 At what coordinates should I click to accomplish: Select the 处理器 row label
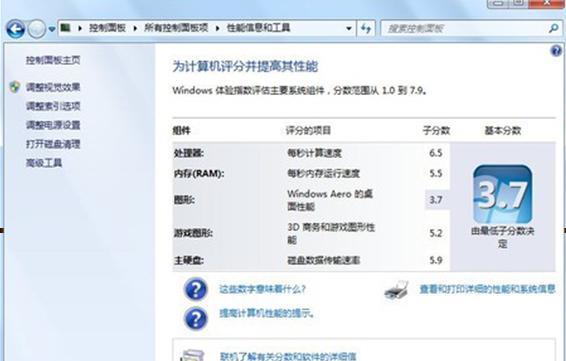188,153
